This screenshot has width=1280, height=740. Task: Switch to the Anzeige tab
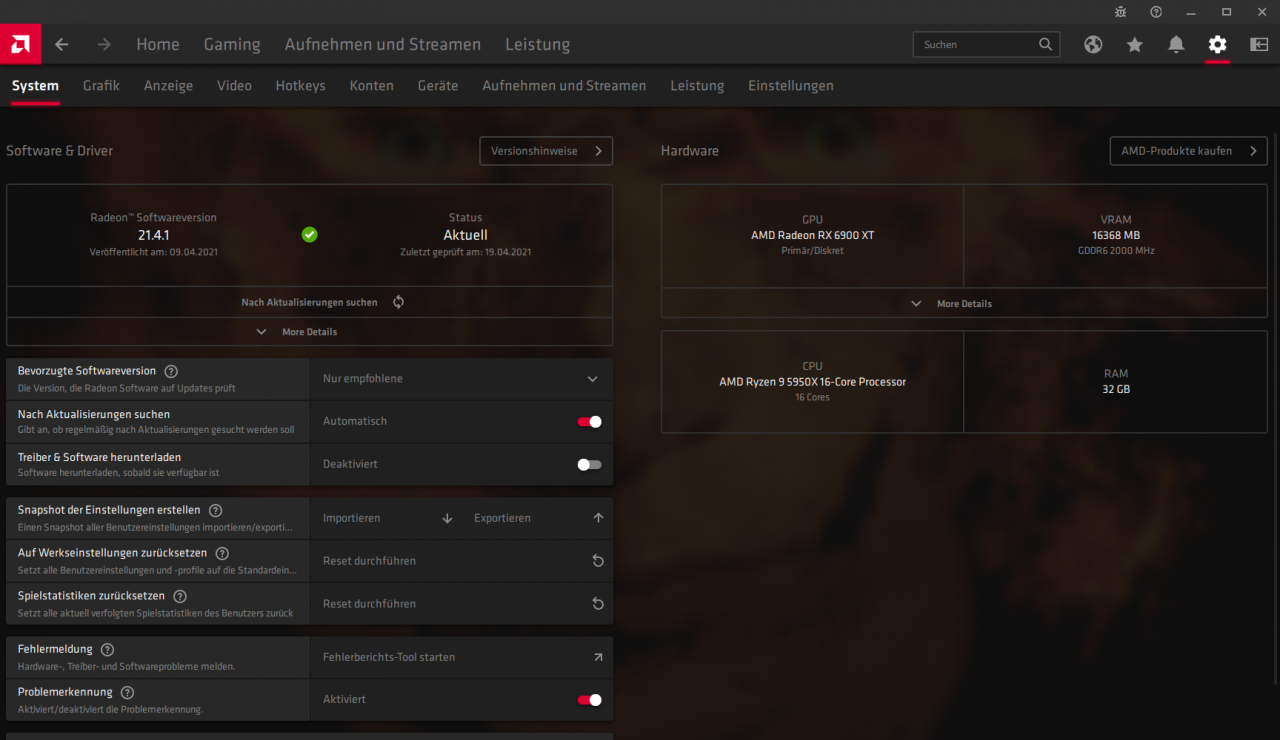pyautogui.click(x=168, y=86)
